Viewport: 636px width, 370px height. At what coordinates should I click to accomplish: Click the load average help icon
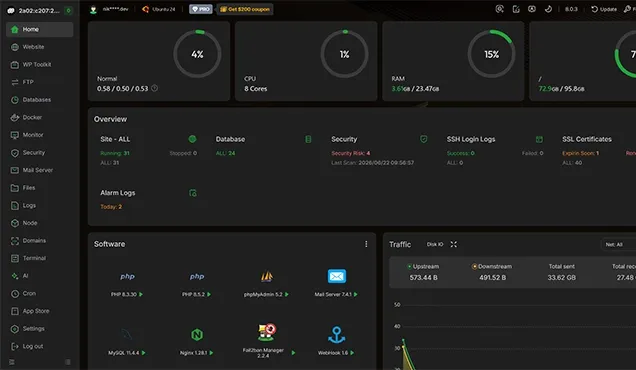[x=155, y=88]
